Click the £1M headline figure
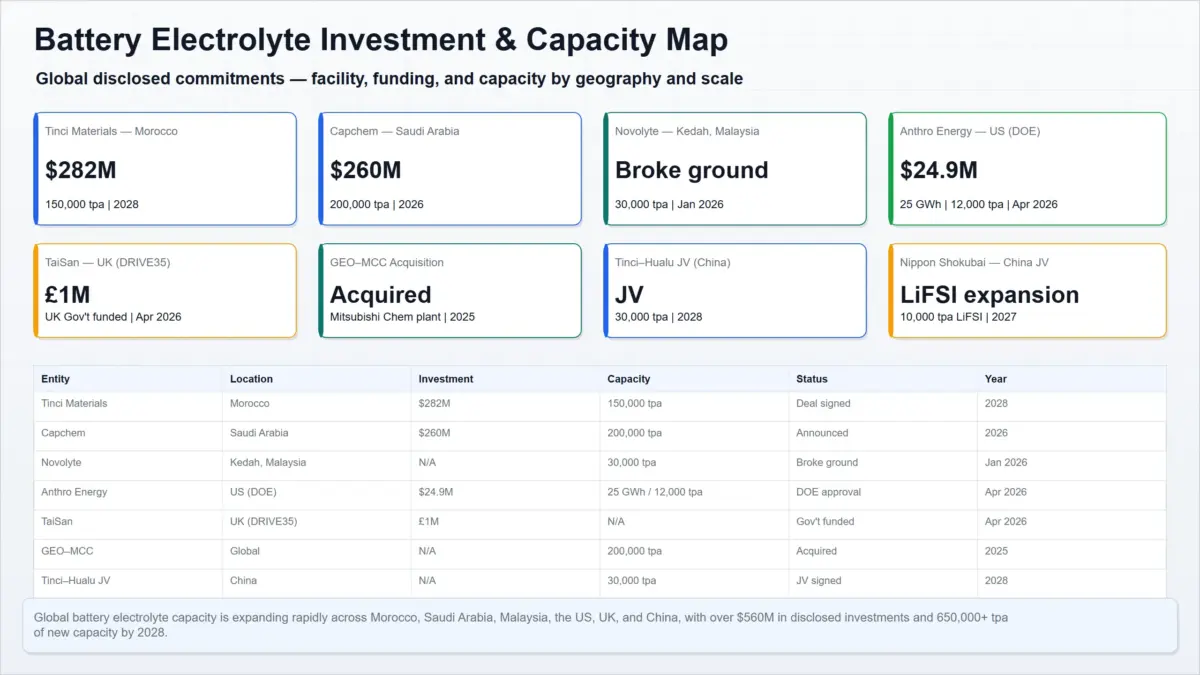This screenshot has width=1200, height=675. [68, 295]
